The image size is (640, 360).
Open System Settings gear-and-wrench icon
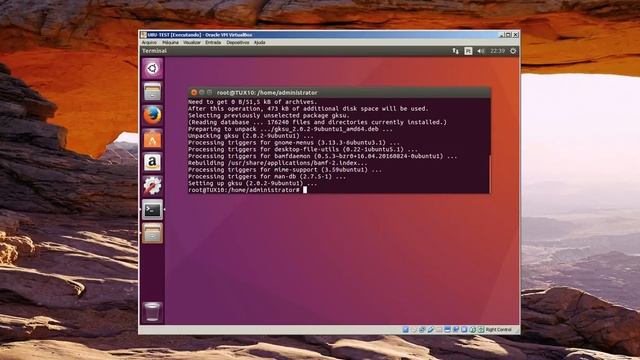[152, 186]
